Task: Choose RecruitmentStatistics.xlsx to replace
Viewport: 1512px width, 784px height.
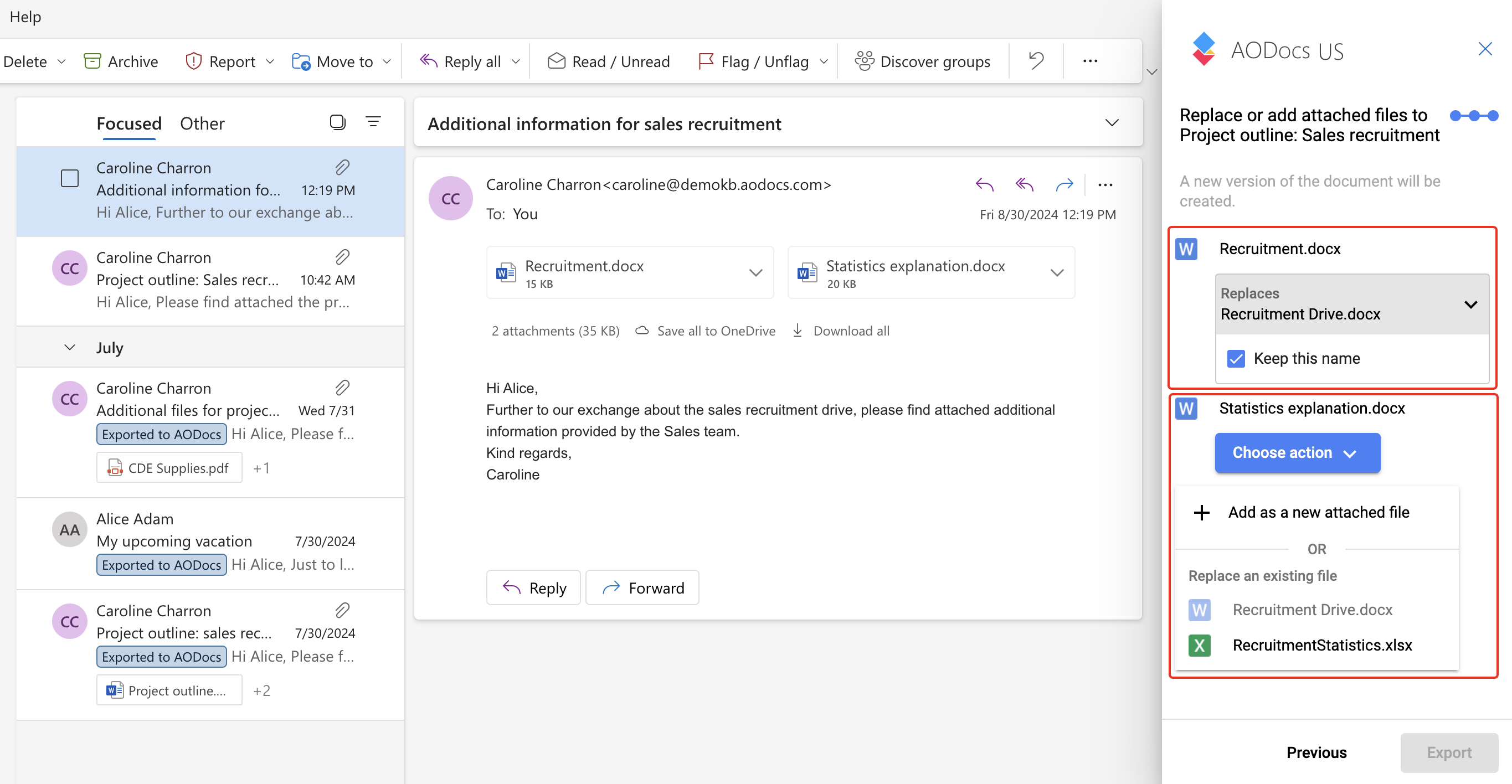Action: click(x=1316, y=645)
